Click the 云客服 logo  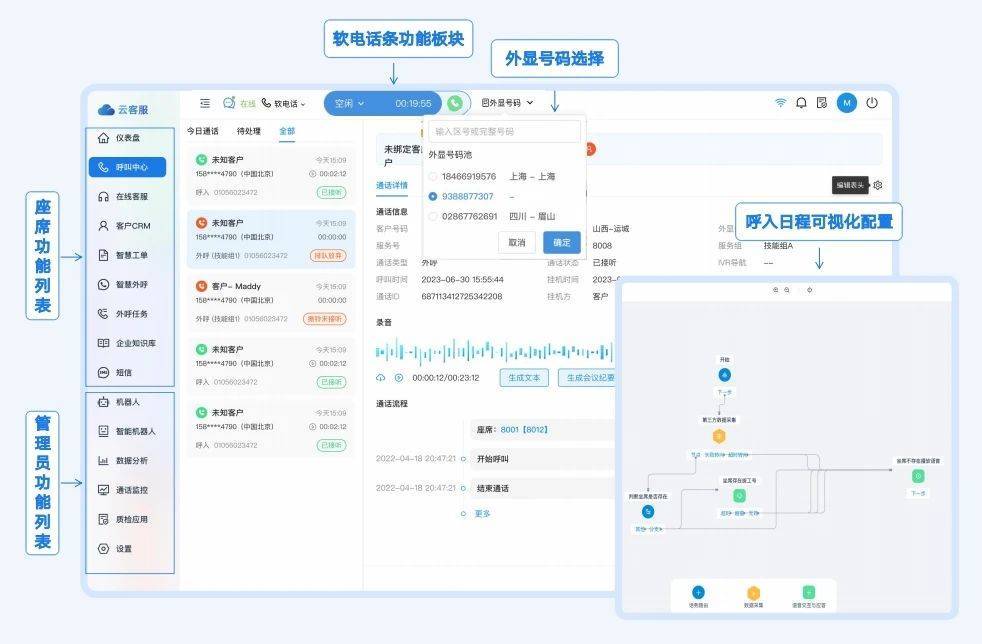(123, 110)
